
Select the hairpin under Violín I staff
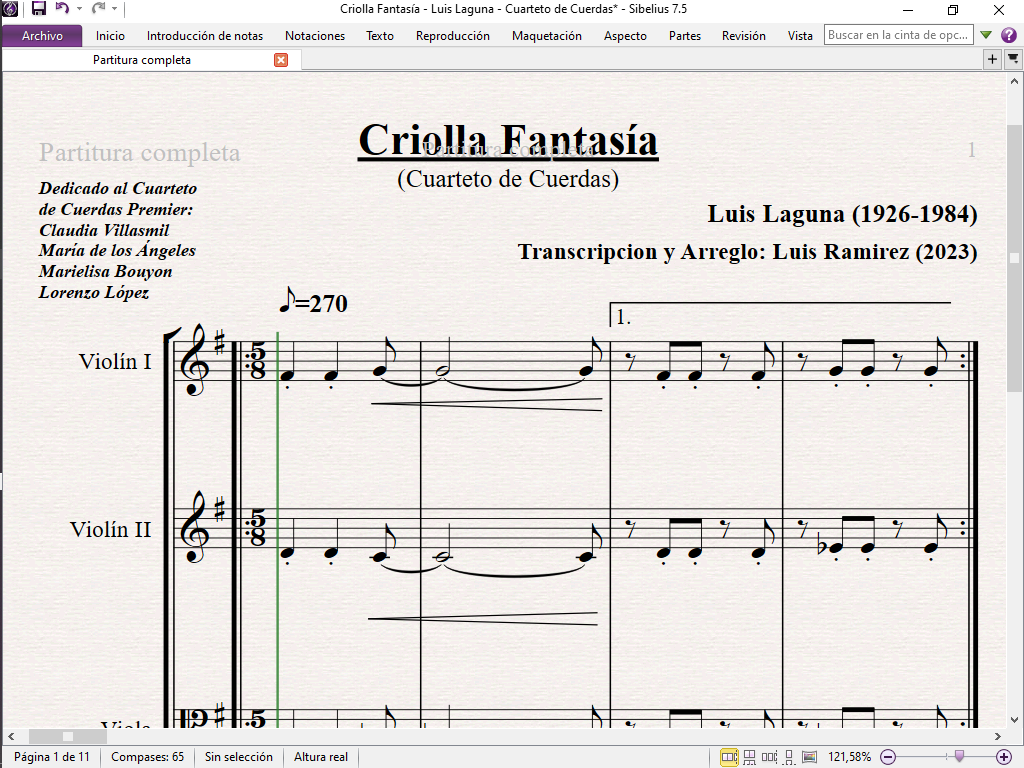tap(487, 406)
